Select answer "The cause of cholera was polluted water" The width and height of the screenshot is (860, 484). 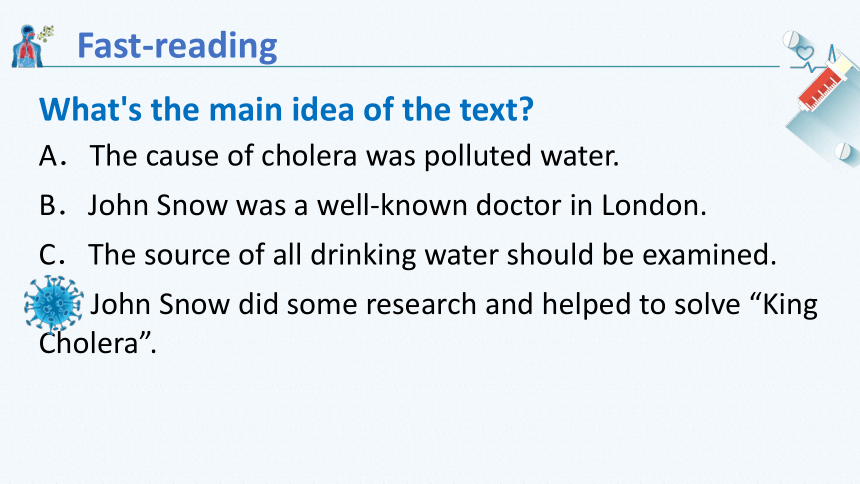click(354, 156)
